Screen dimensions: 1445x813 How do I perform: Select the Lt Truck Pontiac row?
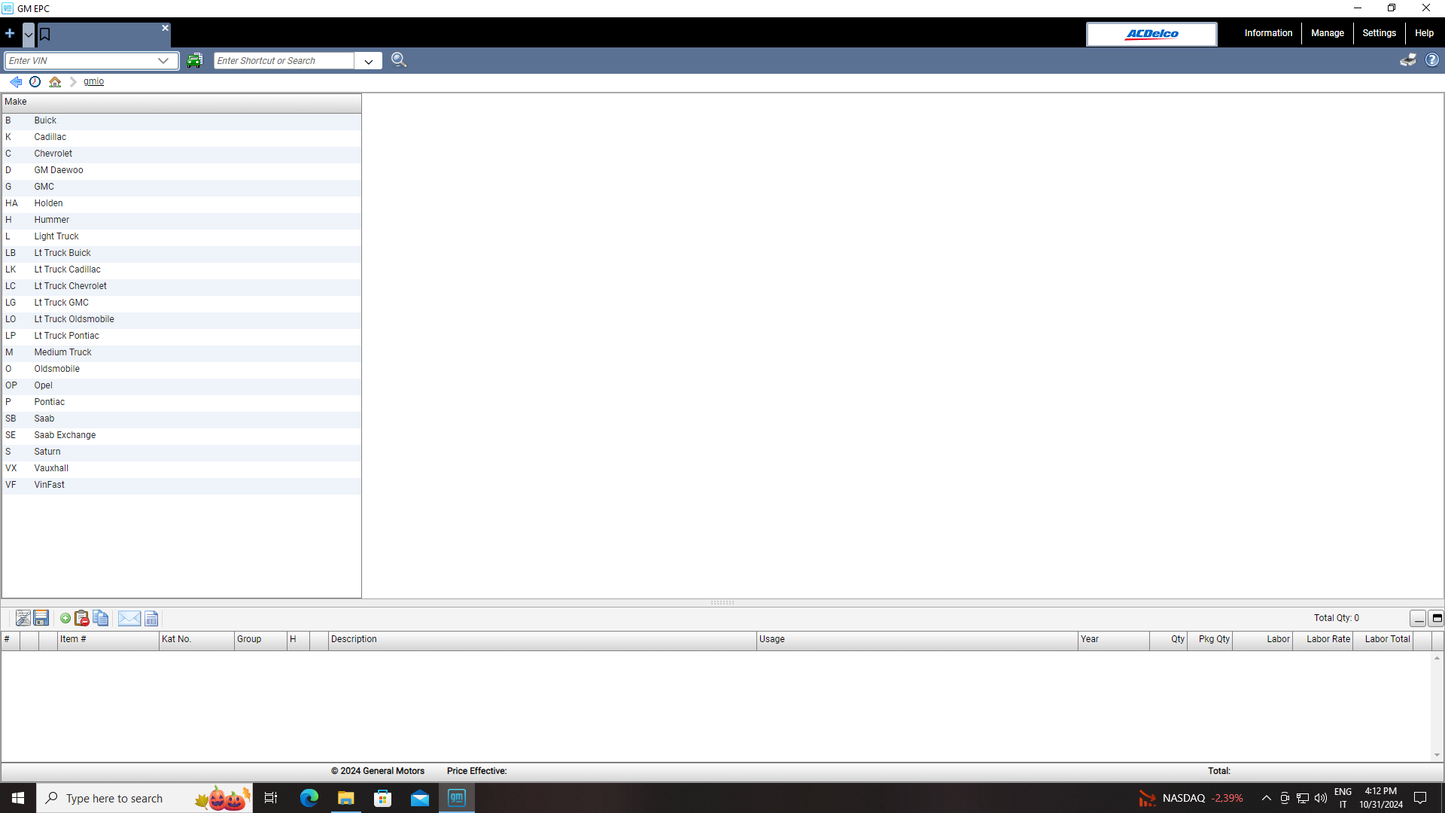[181, 336]
